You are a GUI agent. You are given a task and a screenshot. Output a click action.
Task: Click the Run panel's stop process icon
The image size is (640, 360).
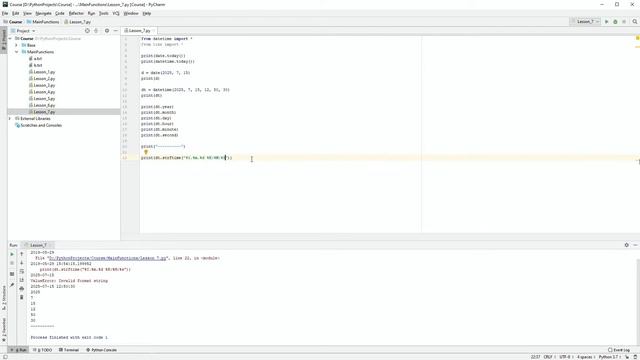[12, 263]
